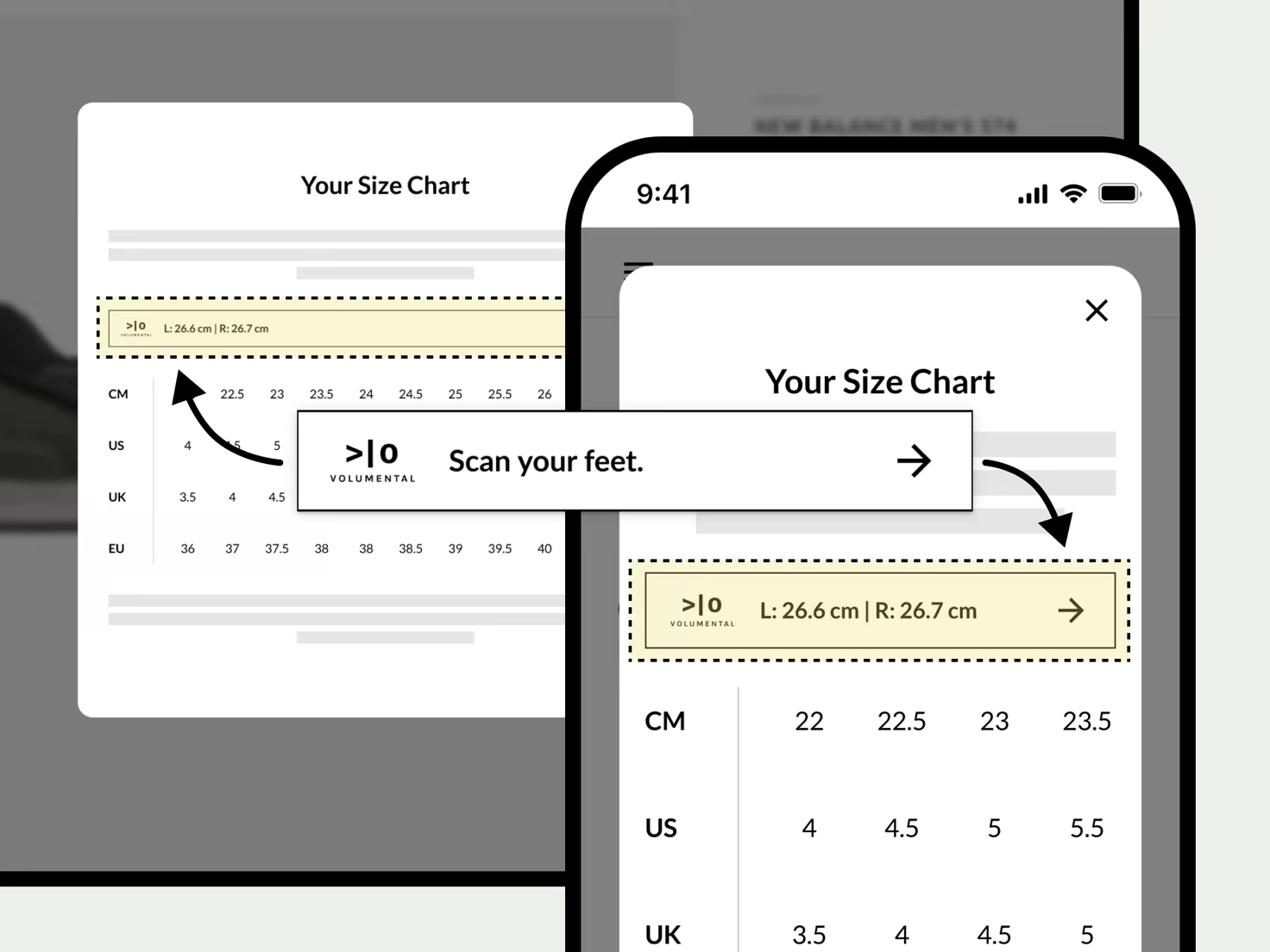The image size is (1270, 952).
Task: Select 37.5 in the desktop EU row
Action: coord(277,548)
